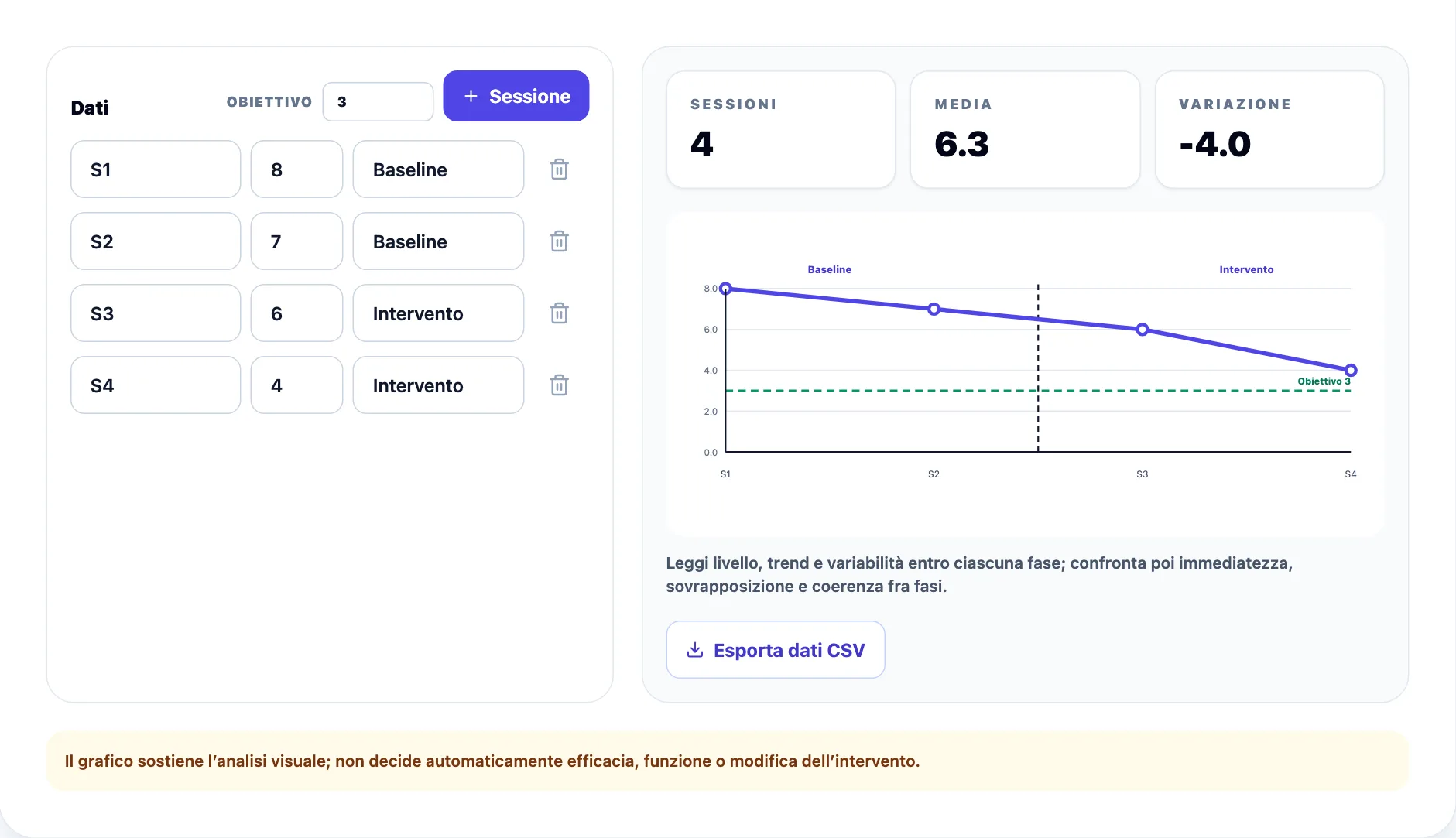Open the S1 phase field set to Baseline
Image resolution: width=1456 pixels, height=838 pixels.
[438, 169]
